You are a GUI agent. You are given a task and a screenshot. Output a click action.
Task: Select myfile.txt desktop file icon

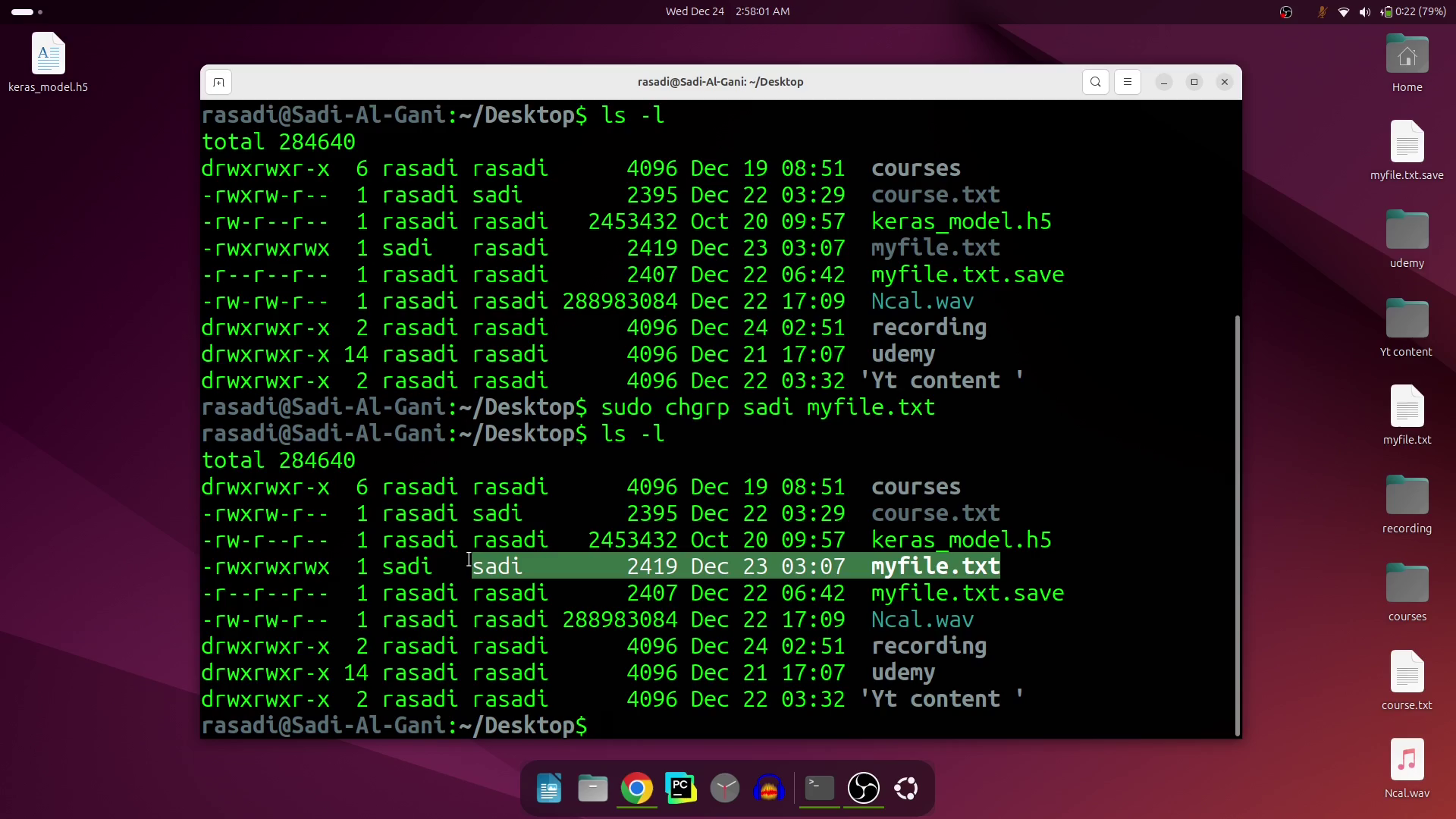(x=1407, y=415)
